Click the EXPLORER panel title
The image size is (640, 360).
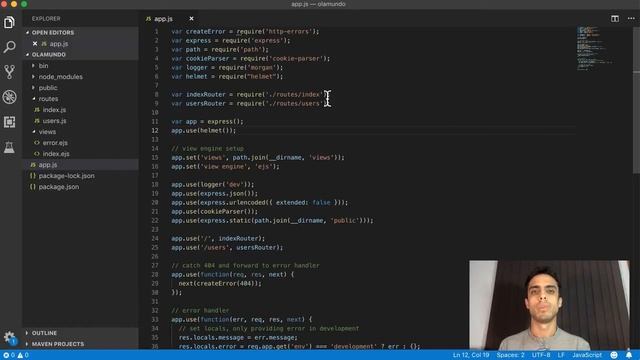coord(46,19)
